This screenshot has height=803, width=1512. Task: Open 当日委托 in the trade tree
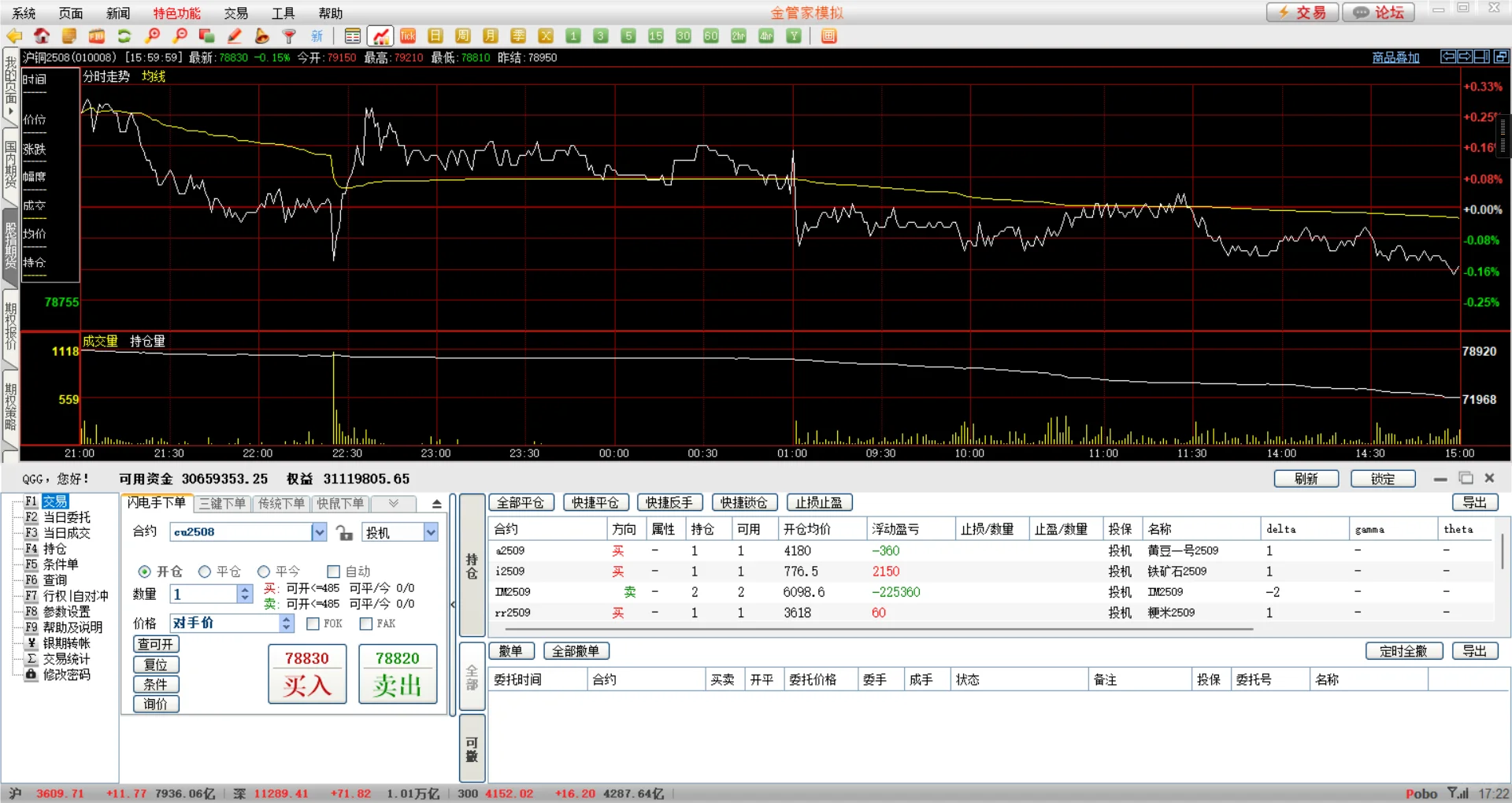click(x=66, y=517)
